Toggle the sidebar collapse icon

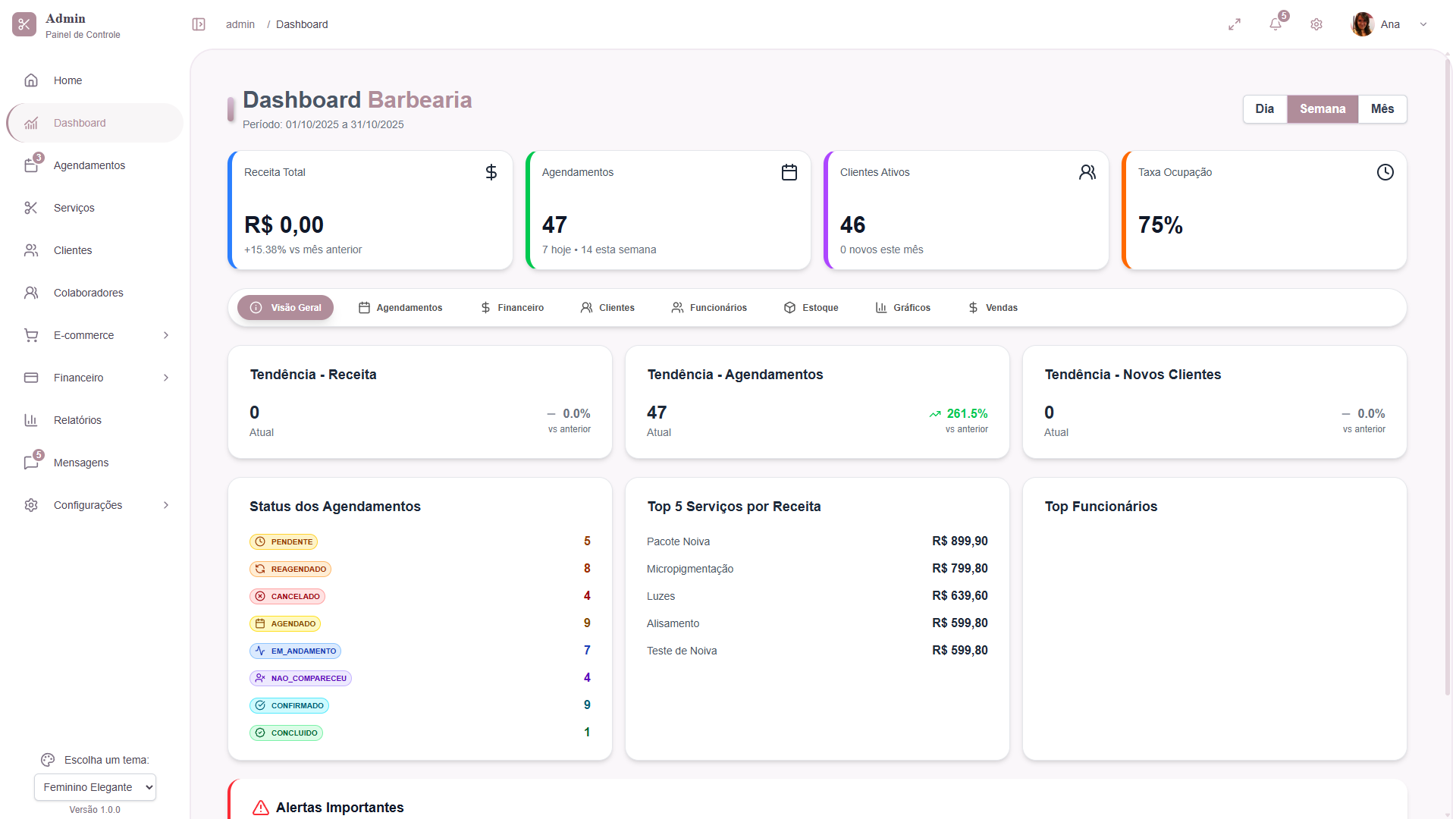(199, 24)
